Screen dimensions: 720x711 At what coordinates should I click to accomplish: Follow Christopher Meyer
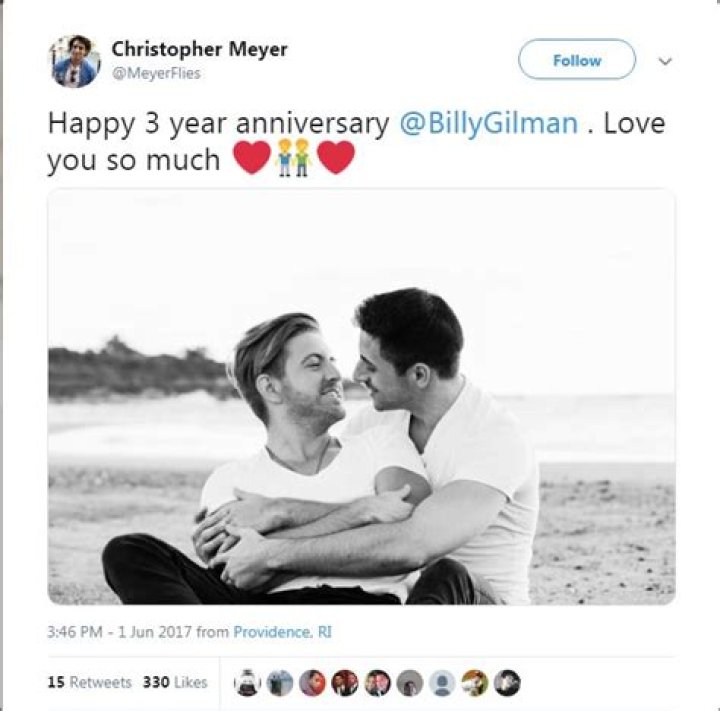tap(576, 60)
